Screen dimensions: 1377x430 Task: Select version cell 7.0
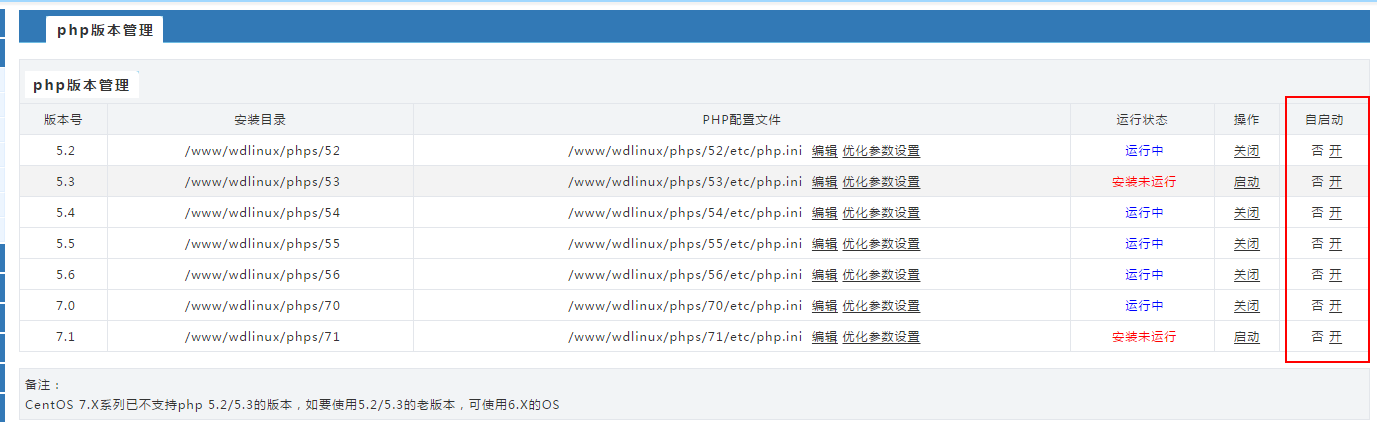[65, 306]
